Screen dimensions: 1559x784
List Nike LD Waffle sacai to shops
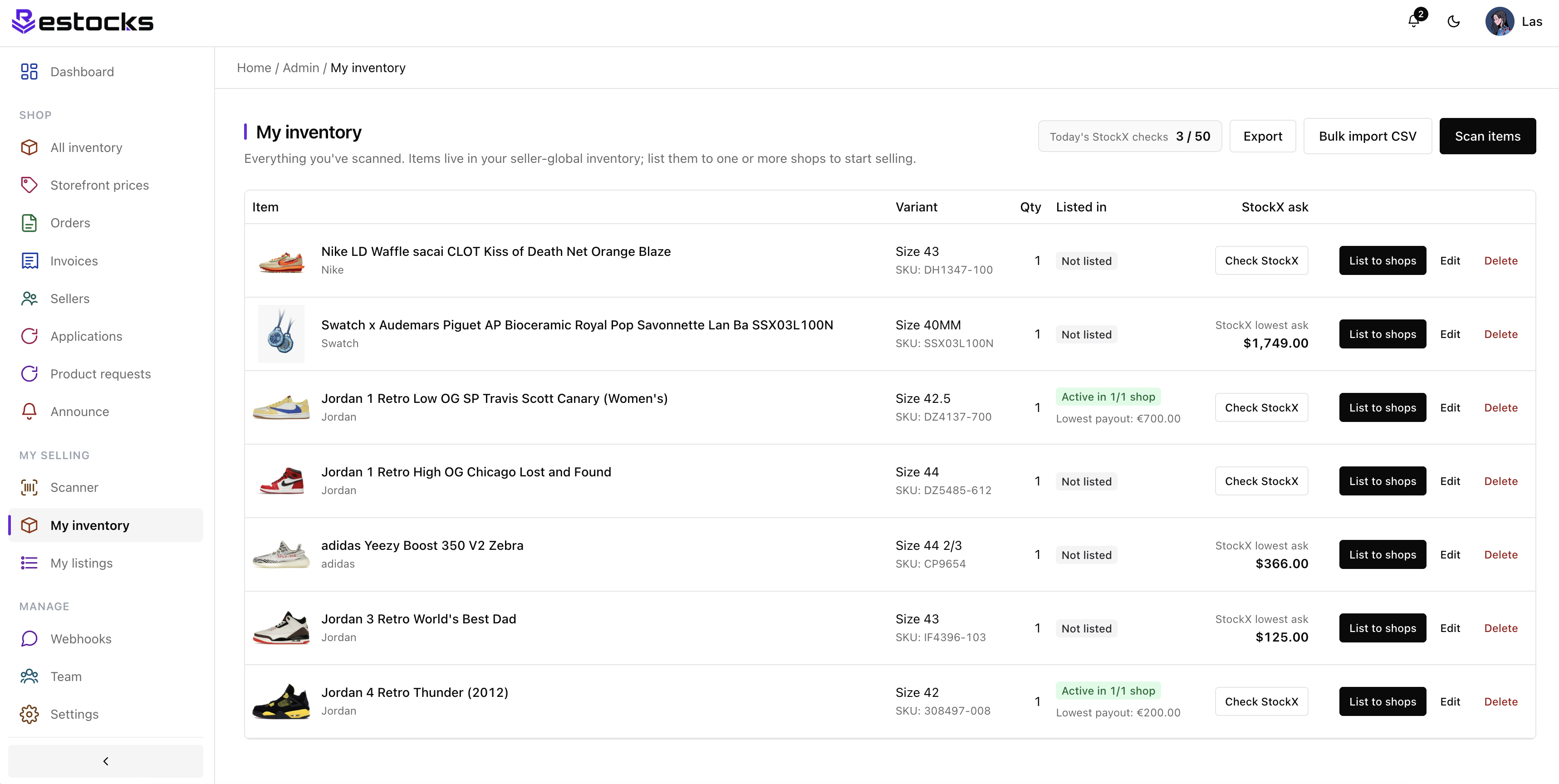(1383, 260)
